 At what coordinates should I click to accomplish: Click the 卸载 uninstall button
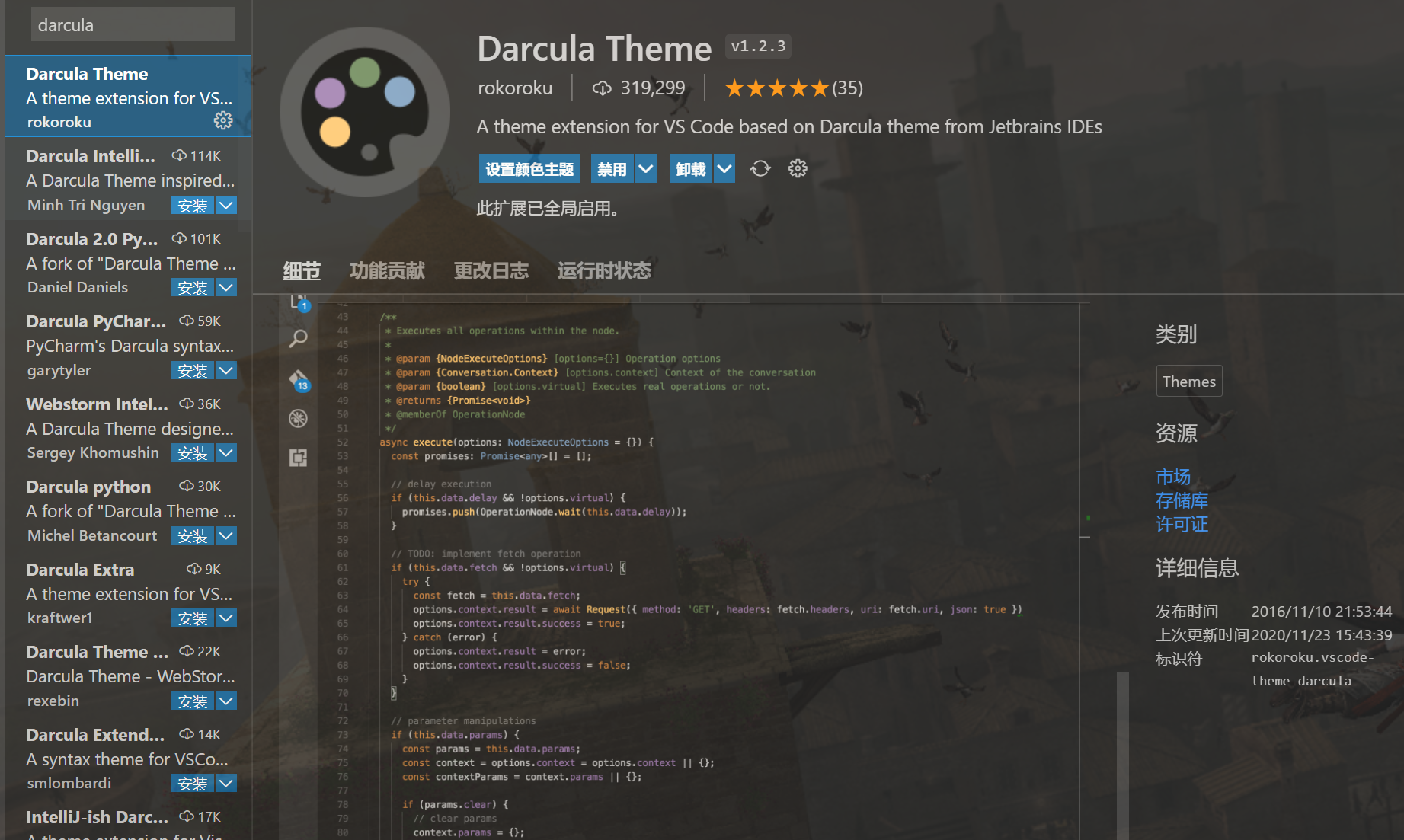point(691,168)
